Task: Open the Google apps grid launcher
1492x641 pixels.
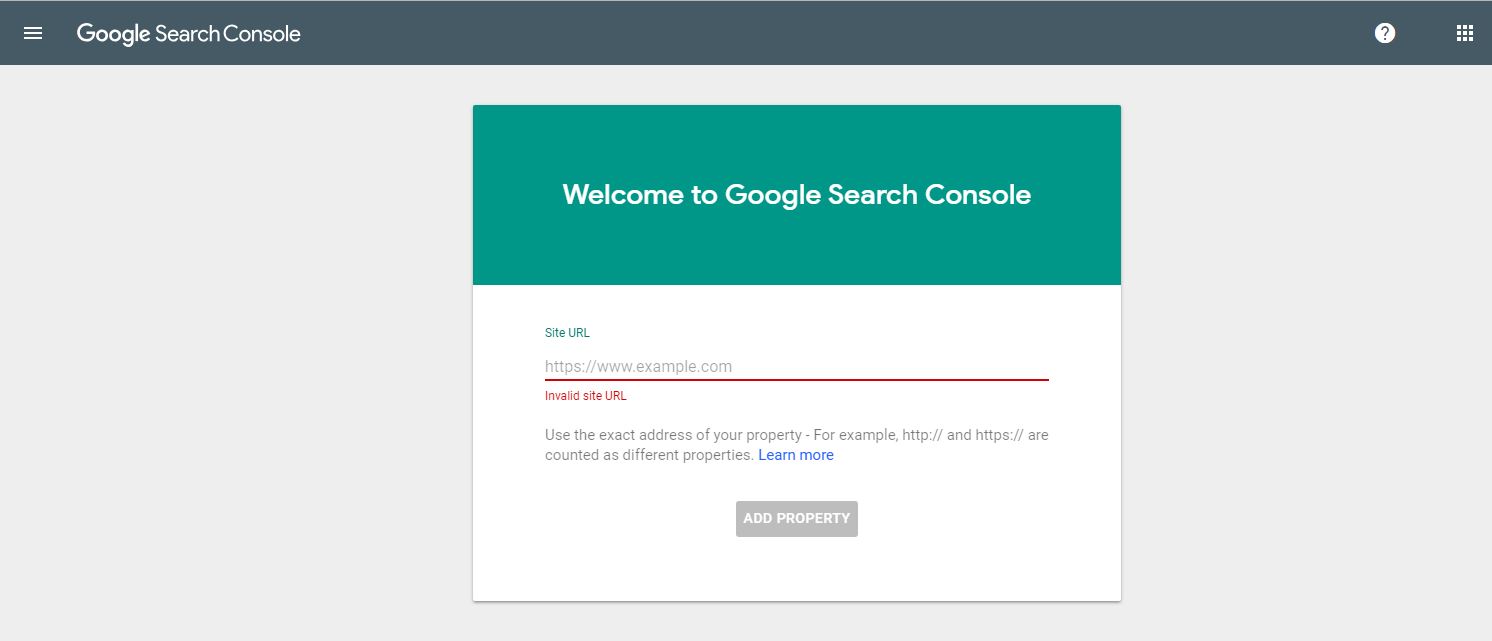Action: 1464,33
